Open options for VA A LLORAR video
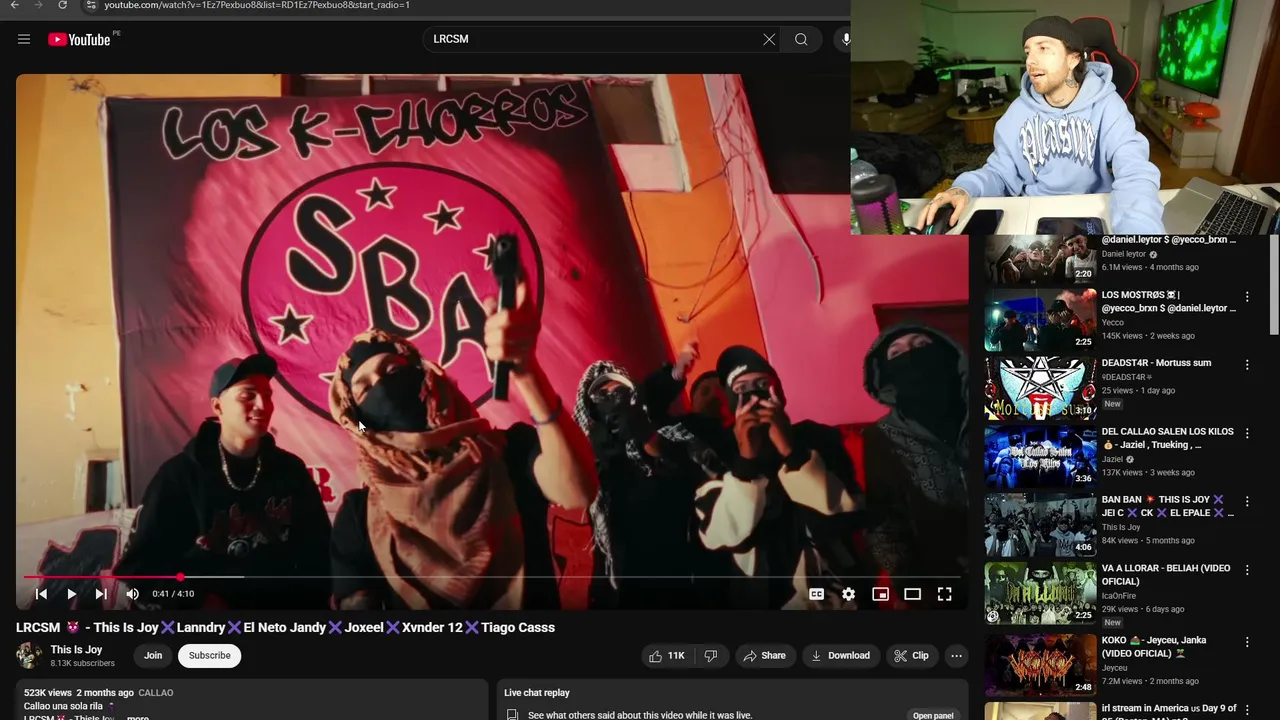Image resolution: width=1280 pixels, height=720 pixels. 1247,570
